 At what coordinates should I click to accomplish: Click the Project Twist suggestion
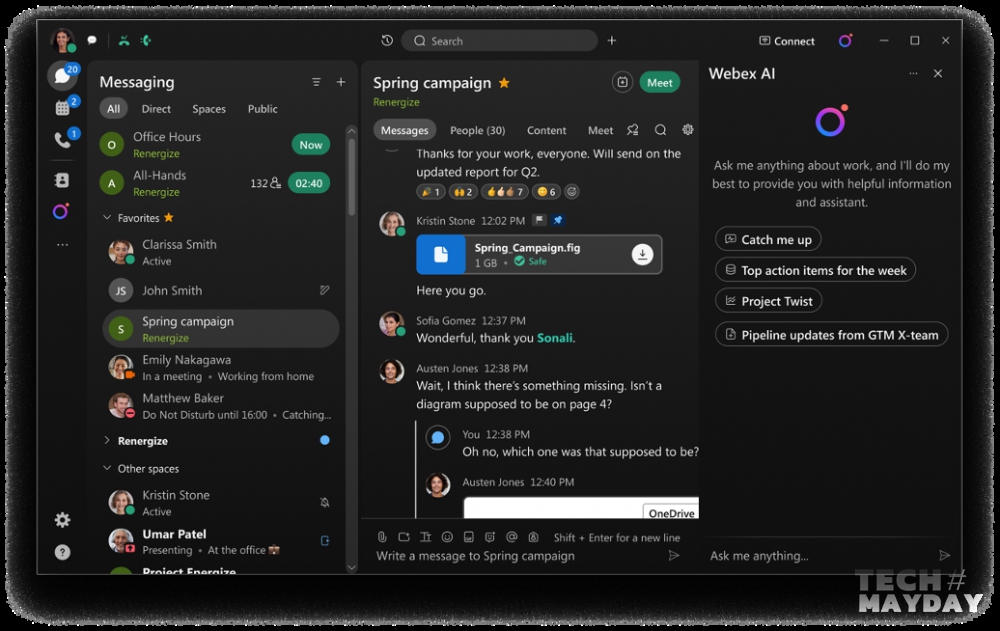[768, 301]
